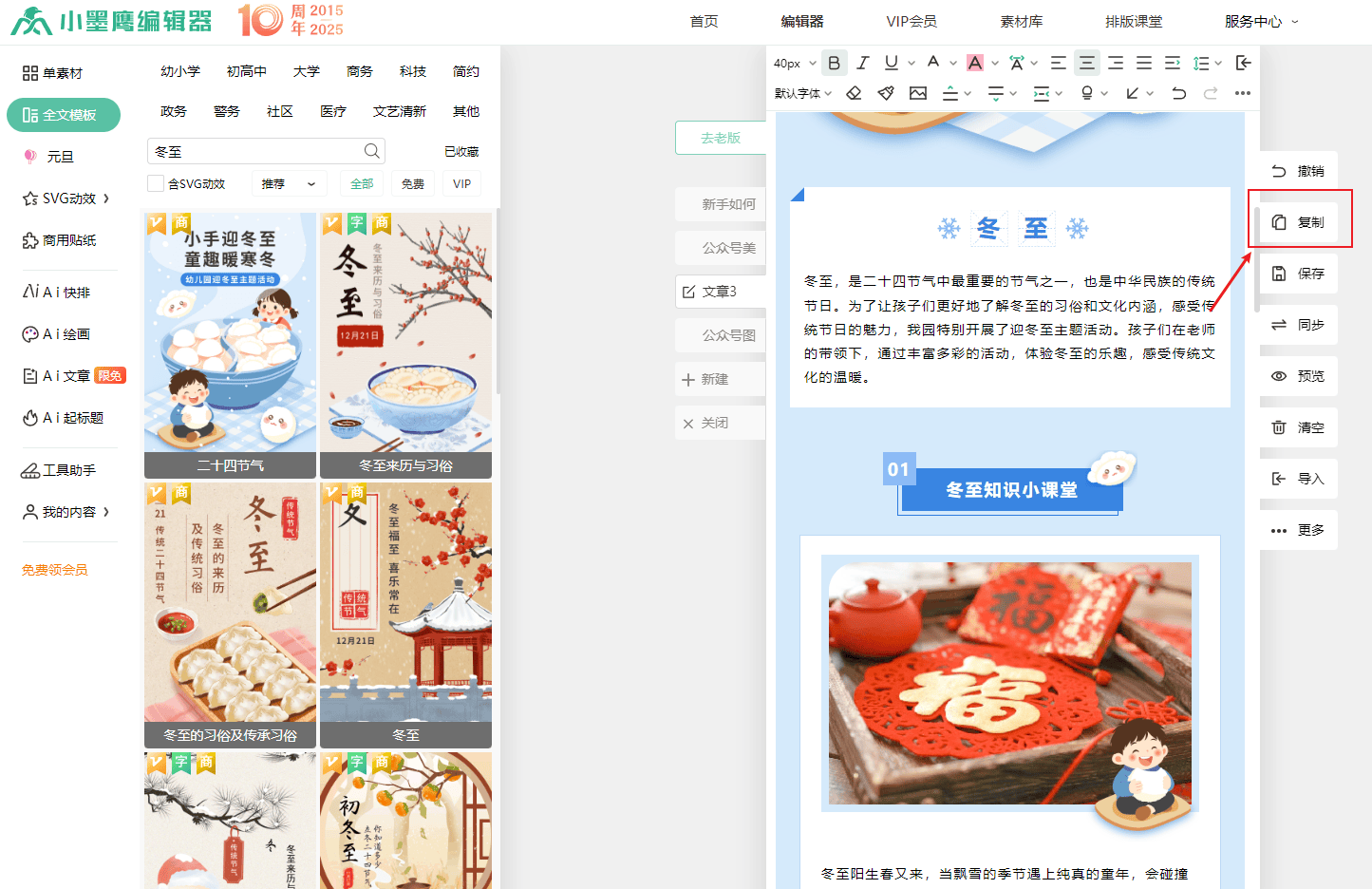The width and height of the screenshot is (1372, 889).
Task: Enable the 含SVG动效 checkbox
Action: click(156, 183)
